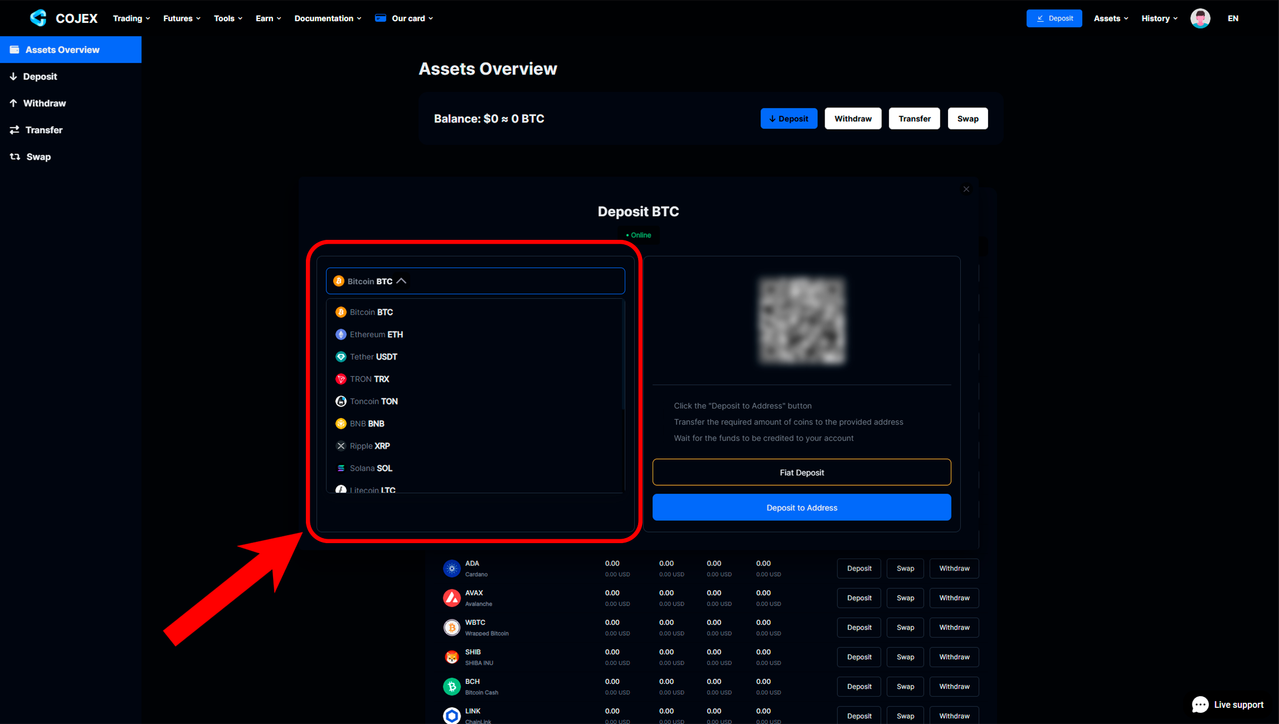The height and width of the screenshot is (724, 1279).
Task: Expand the Documentation menu
Action: tap(328, 18)
